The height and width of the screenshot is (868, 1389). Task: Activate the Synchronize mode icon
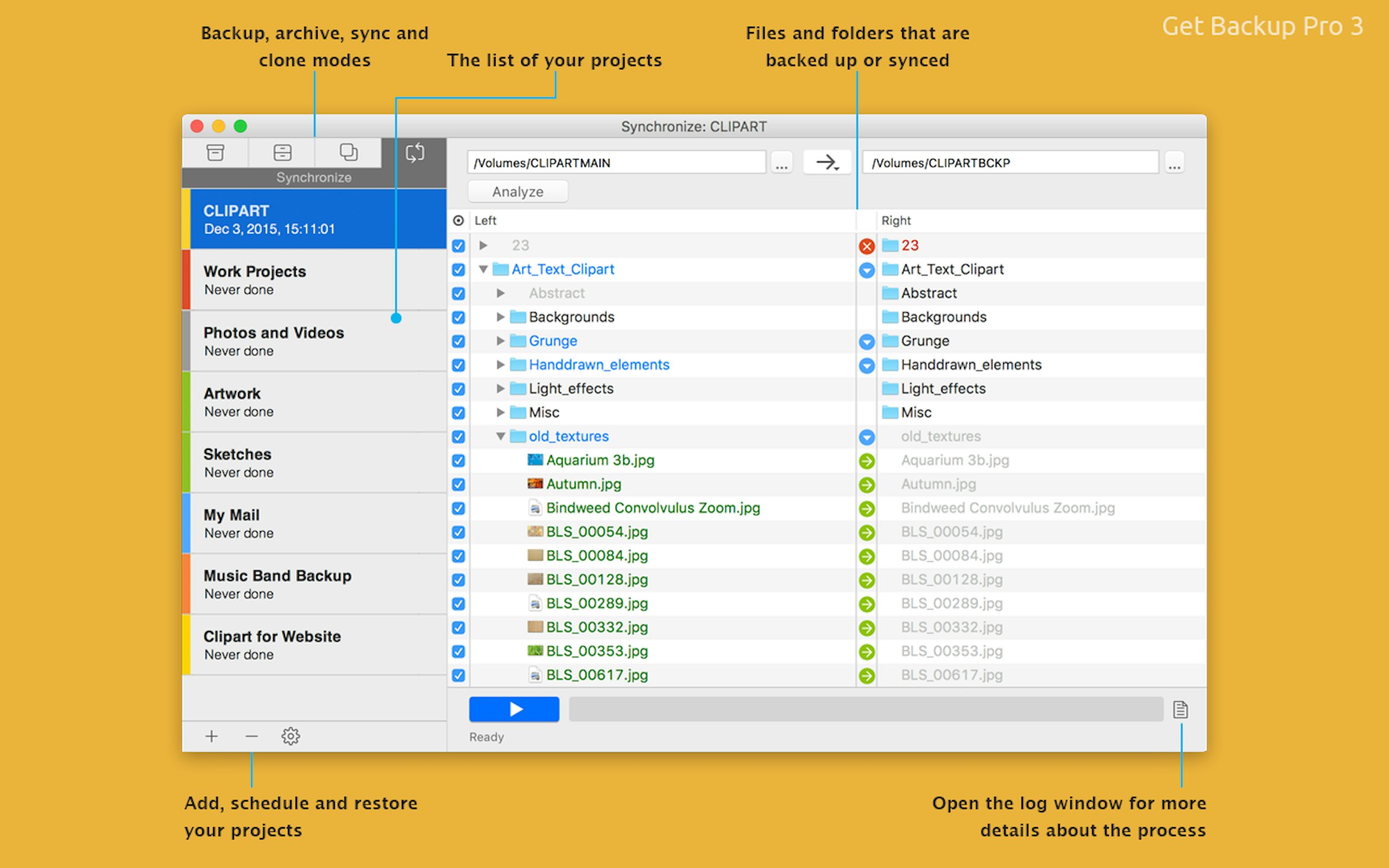pos(414,152)
